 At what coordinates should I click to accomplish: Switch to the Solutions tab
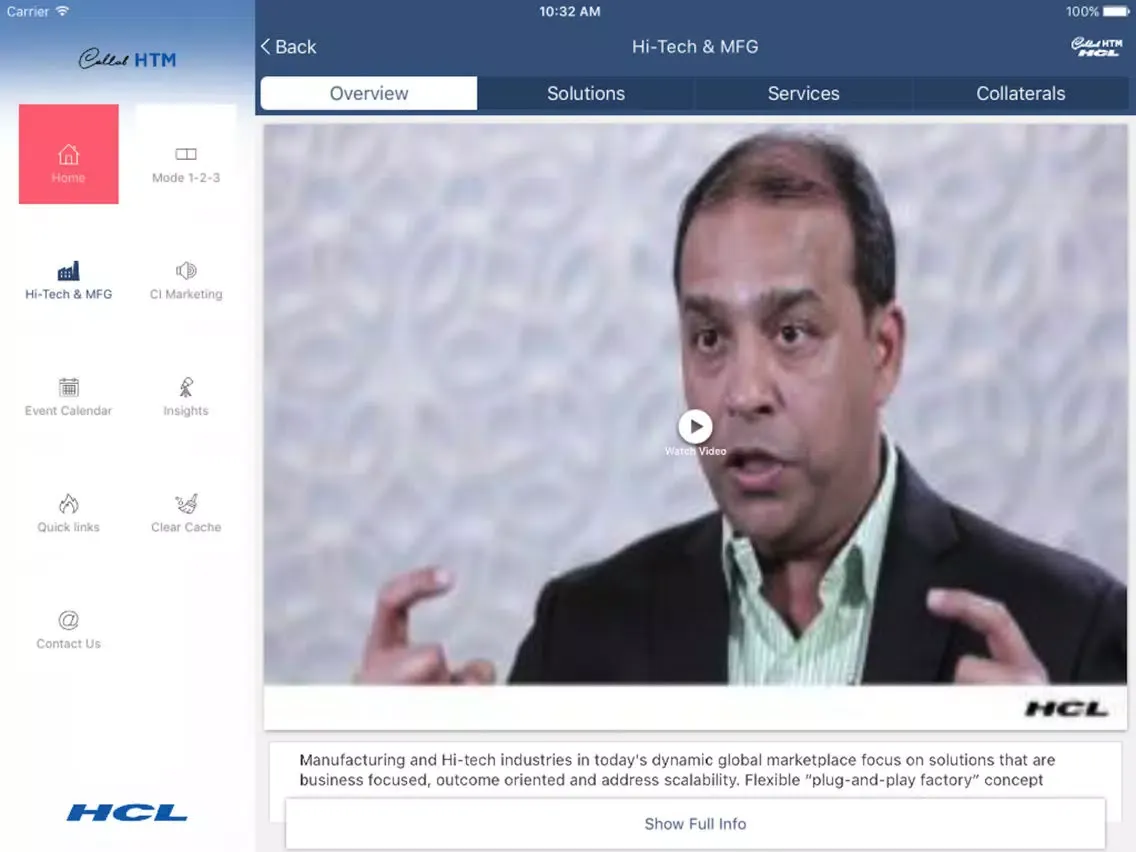coord(586,94)
